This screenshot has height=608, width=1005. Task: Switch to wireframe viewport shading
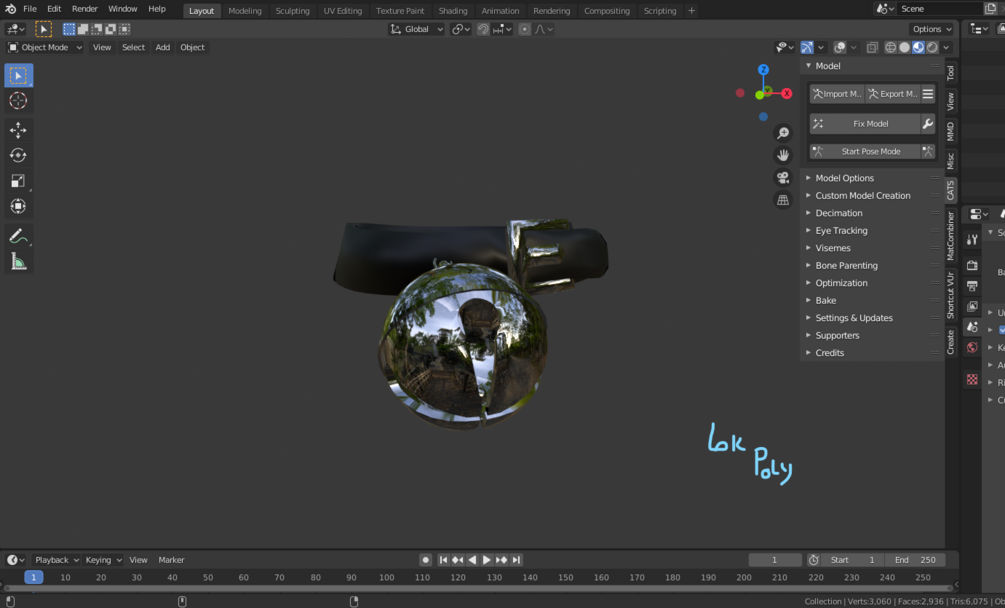click(890, 47)
